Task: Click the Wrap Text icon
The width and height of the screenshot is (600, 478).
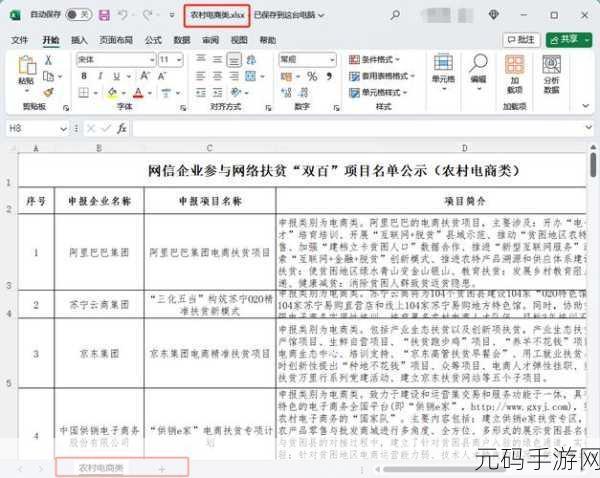Action: pyautogui.click(x=251, y=59)
